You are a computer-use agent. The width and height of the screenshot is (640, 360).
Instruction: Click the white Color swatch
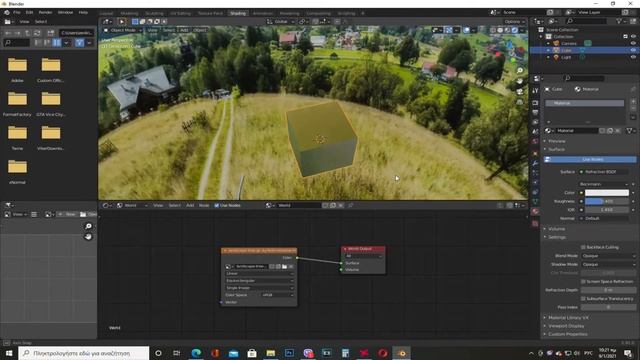click(x=607, y=193)
